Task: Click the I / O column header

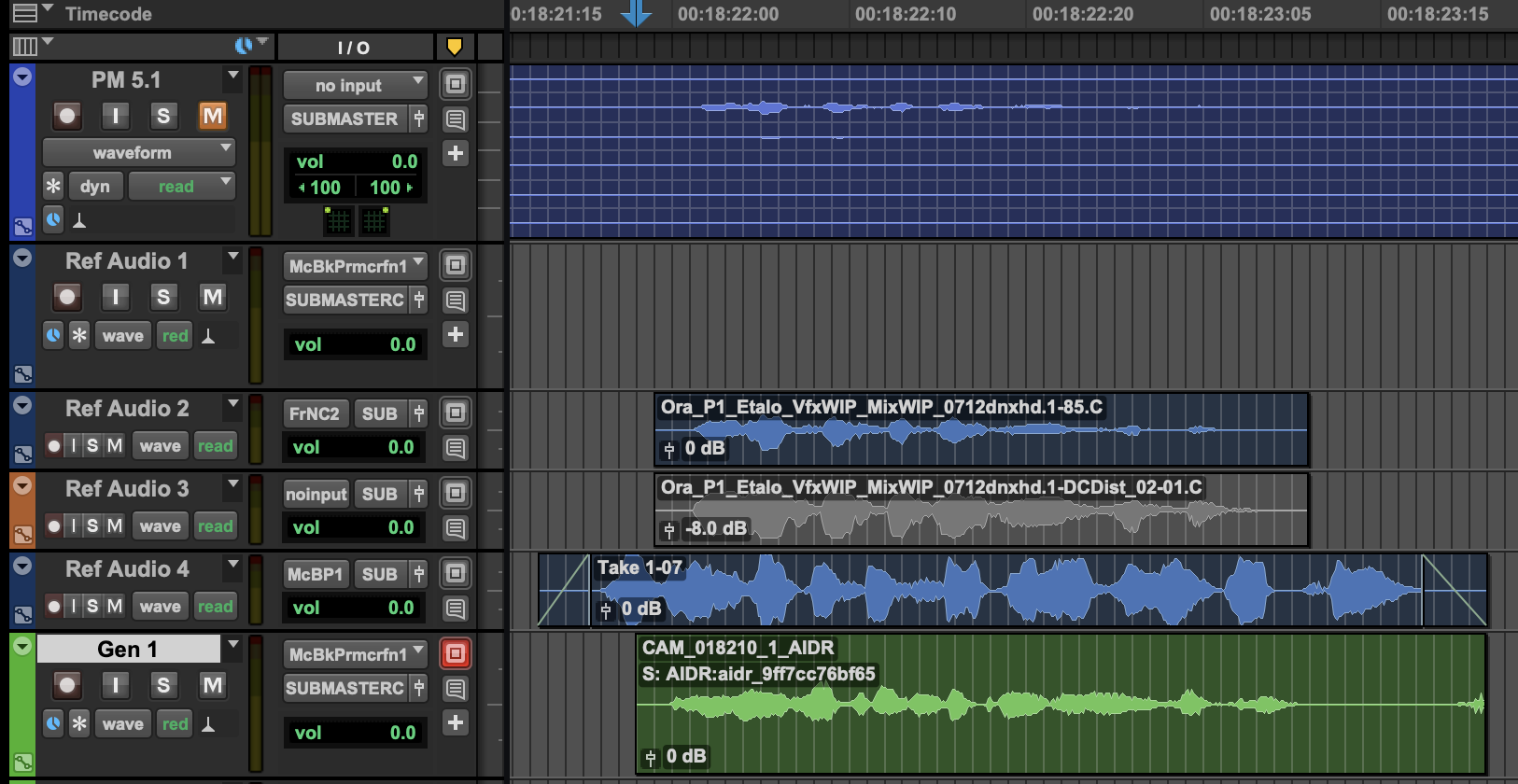Action: click(354, 48)
